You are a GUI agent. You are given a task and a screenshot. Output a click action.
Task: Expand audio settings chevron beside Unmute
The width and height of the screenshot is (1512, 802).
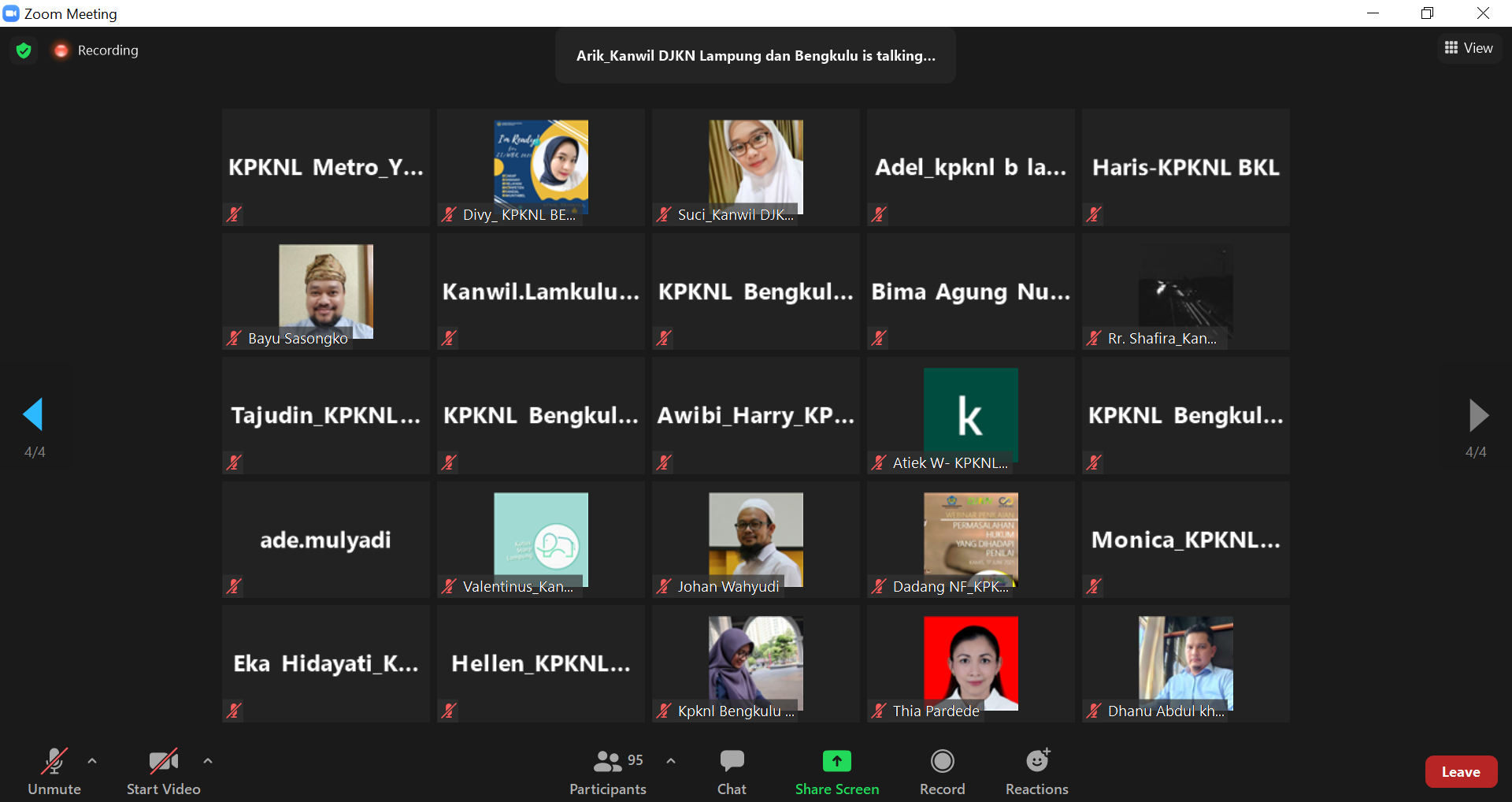(x=92, y=761)
